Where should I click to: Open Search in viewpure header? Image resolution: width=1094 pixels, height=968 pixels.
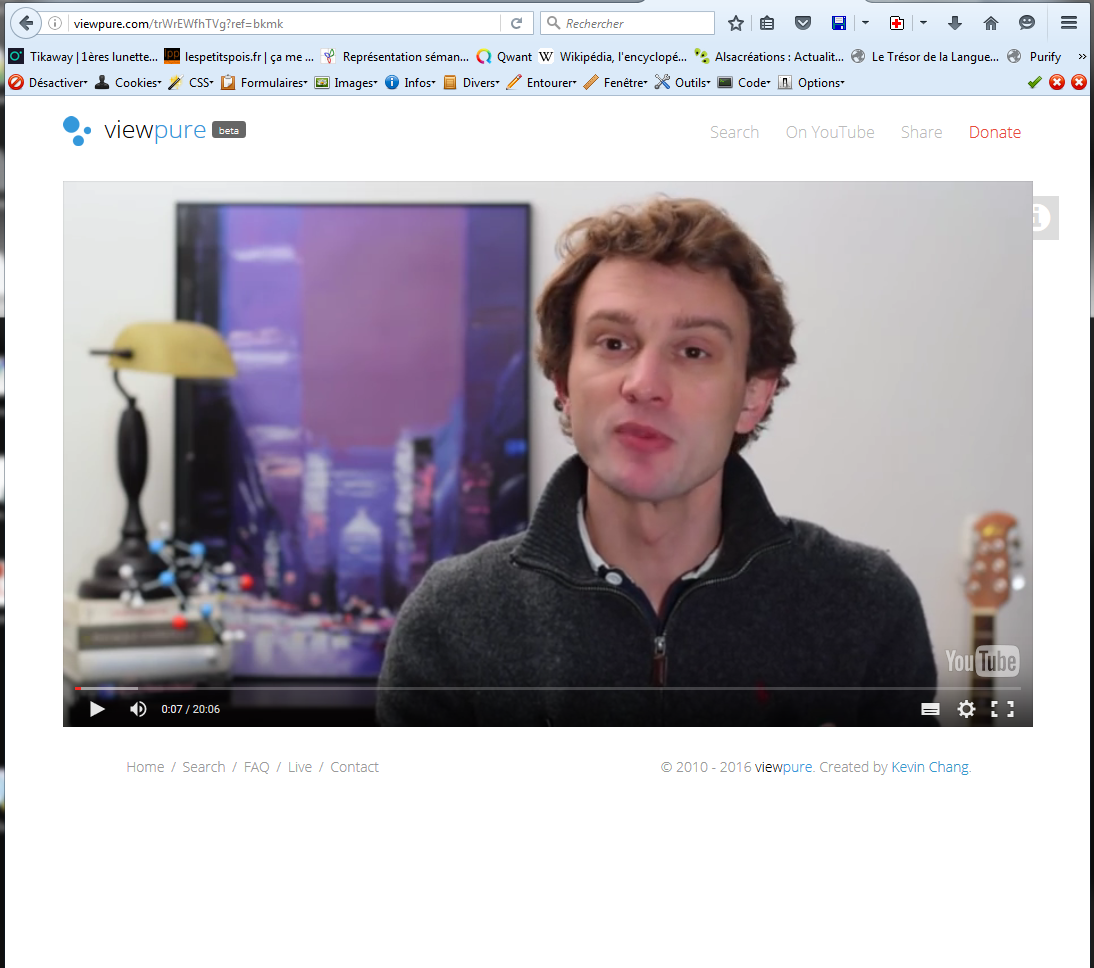[734, 132]
